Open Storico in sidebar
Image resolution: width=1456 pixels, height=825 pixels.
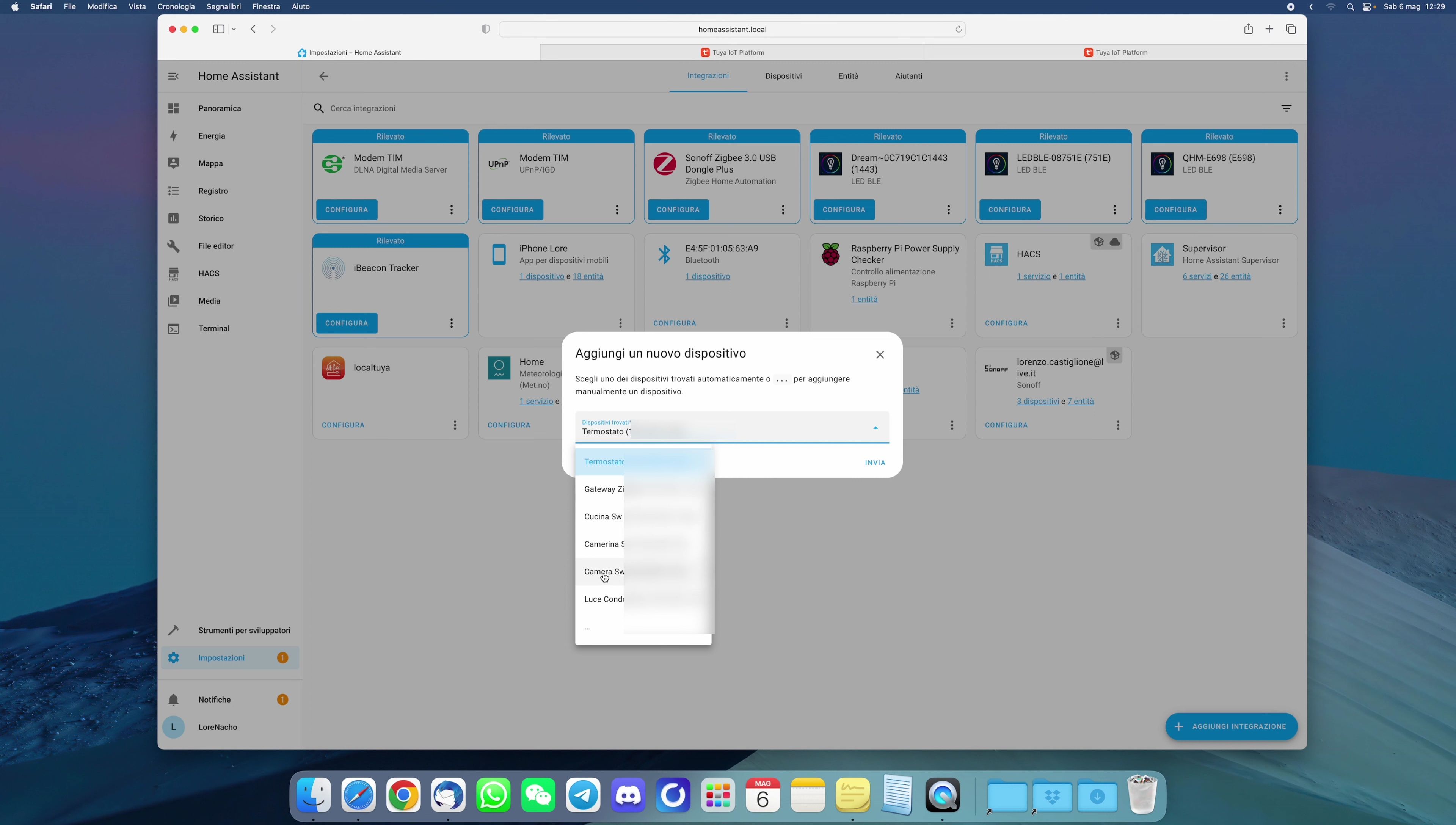pyautogui.click(x=230, y=218)
